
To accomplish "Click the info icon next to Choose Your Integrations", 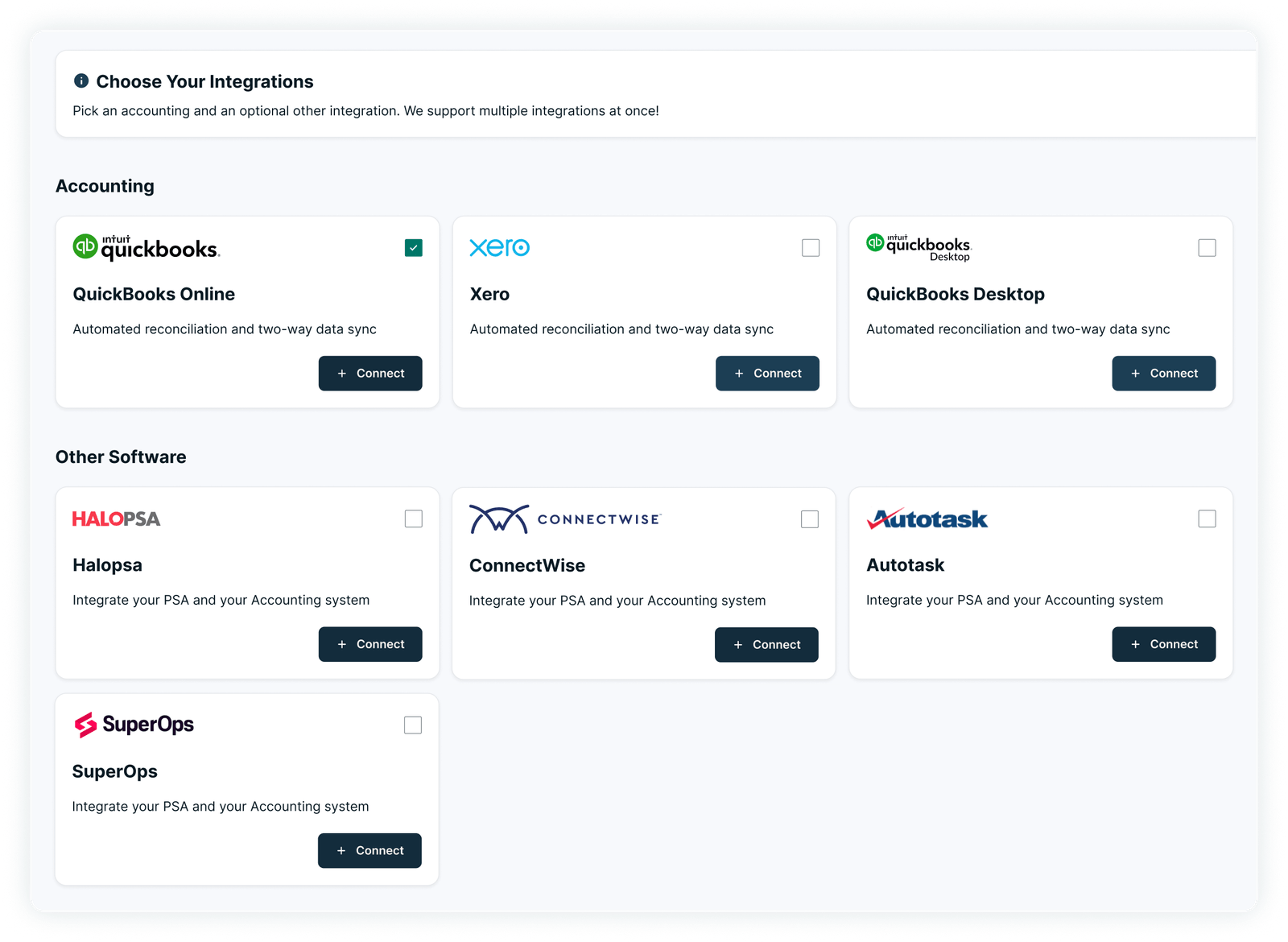I will [80, 81].
